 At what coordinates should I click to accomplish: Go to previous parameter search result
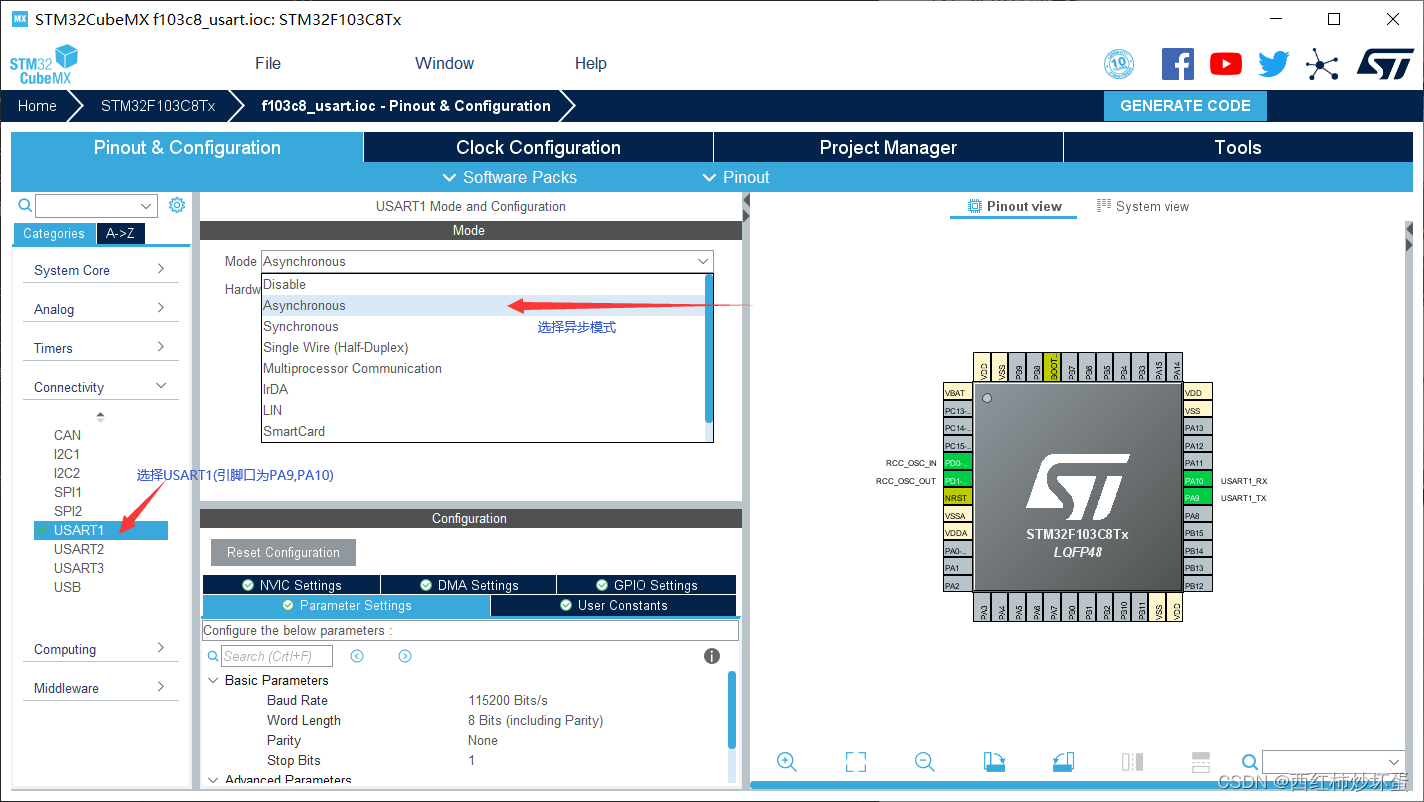357,656
